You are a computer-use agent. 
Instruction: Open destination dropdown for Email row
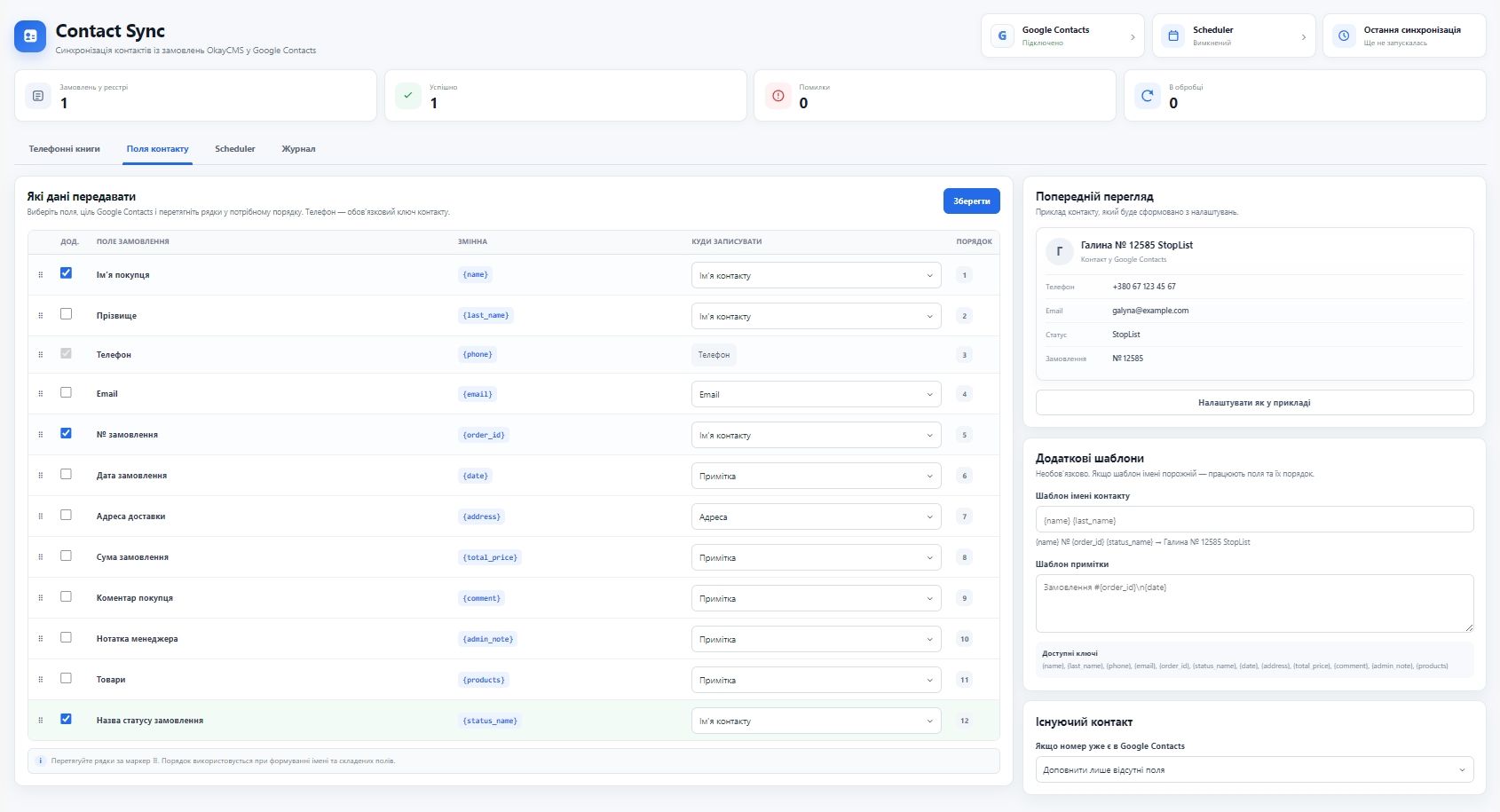(x=816, y=394)
